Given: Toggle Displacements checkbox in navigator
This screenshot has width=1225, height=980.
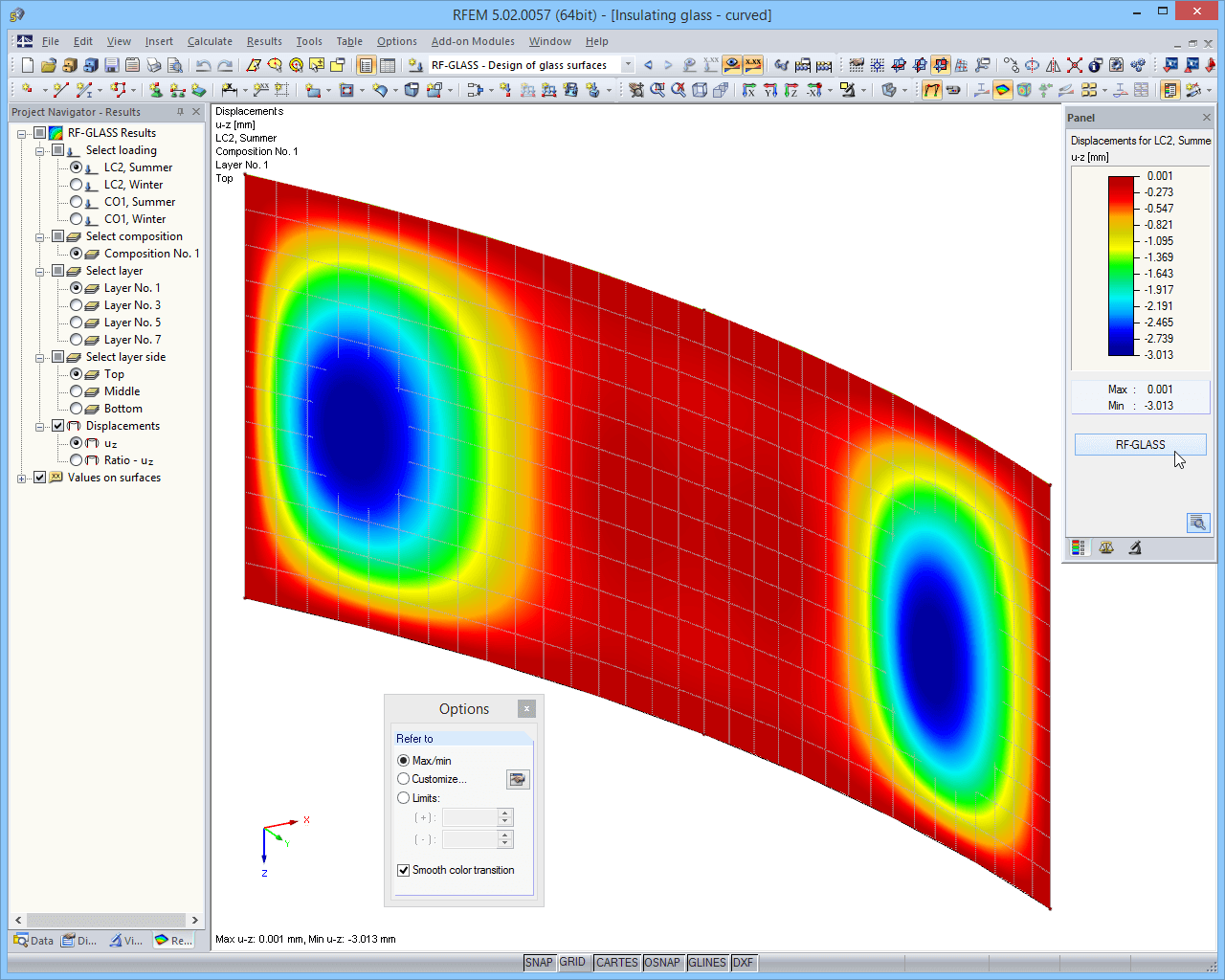Looking at the screenshot, I should 57,426.
